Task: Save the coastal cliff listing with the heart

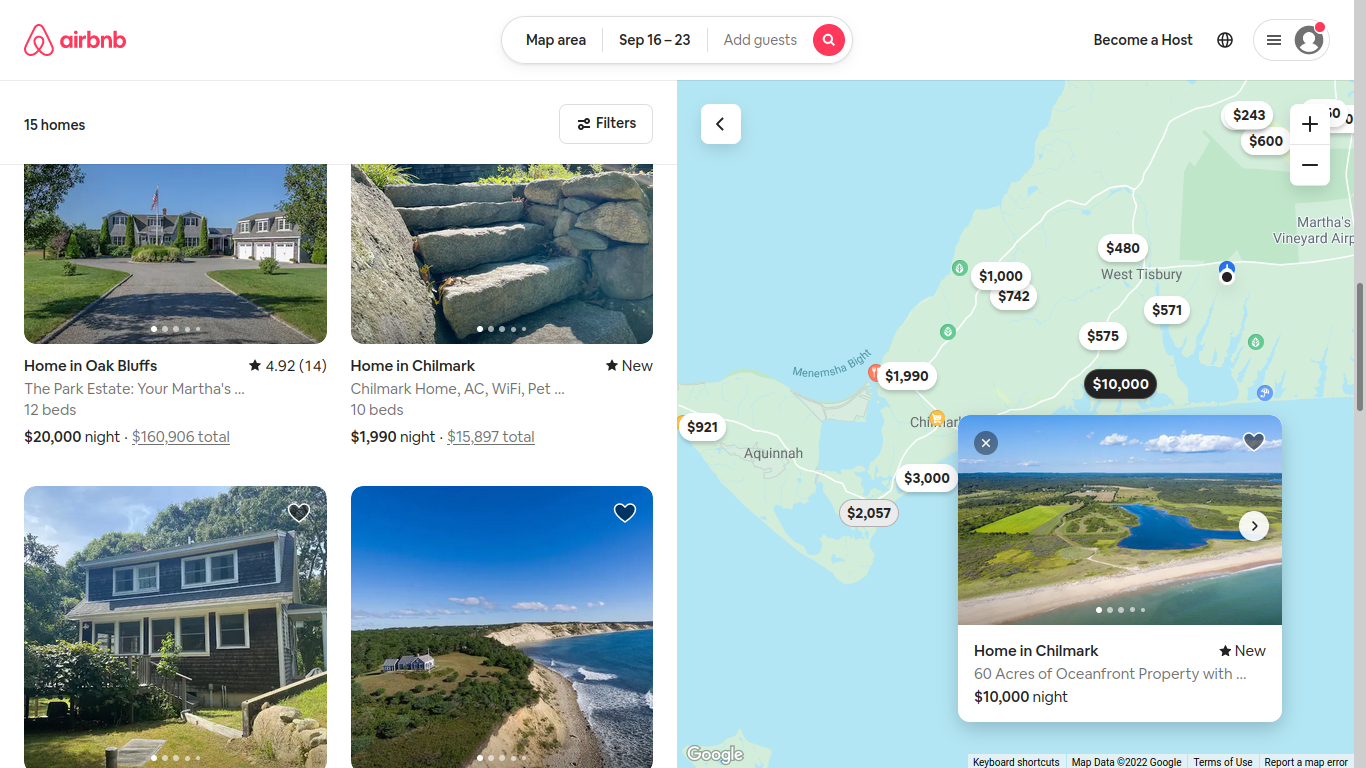Action: tap(625, 513)
